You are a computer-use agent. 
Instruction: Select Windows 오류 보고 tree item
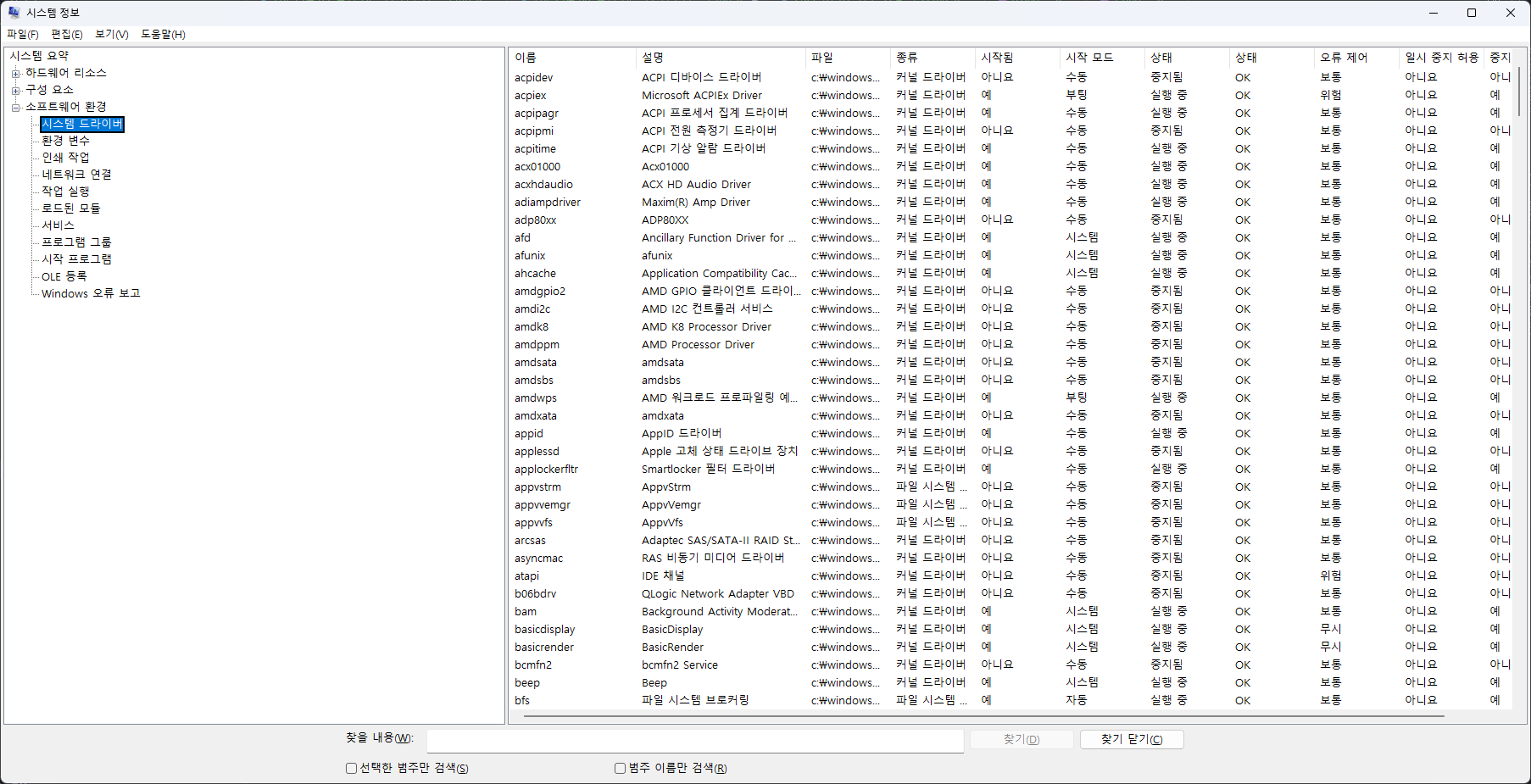coord(91,293)
